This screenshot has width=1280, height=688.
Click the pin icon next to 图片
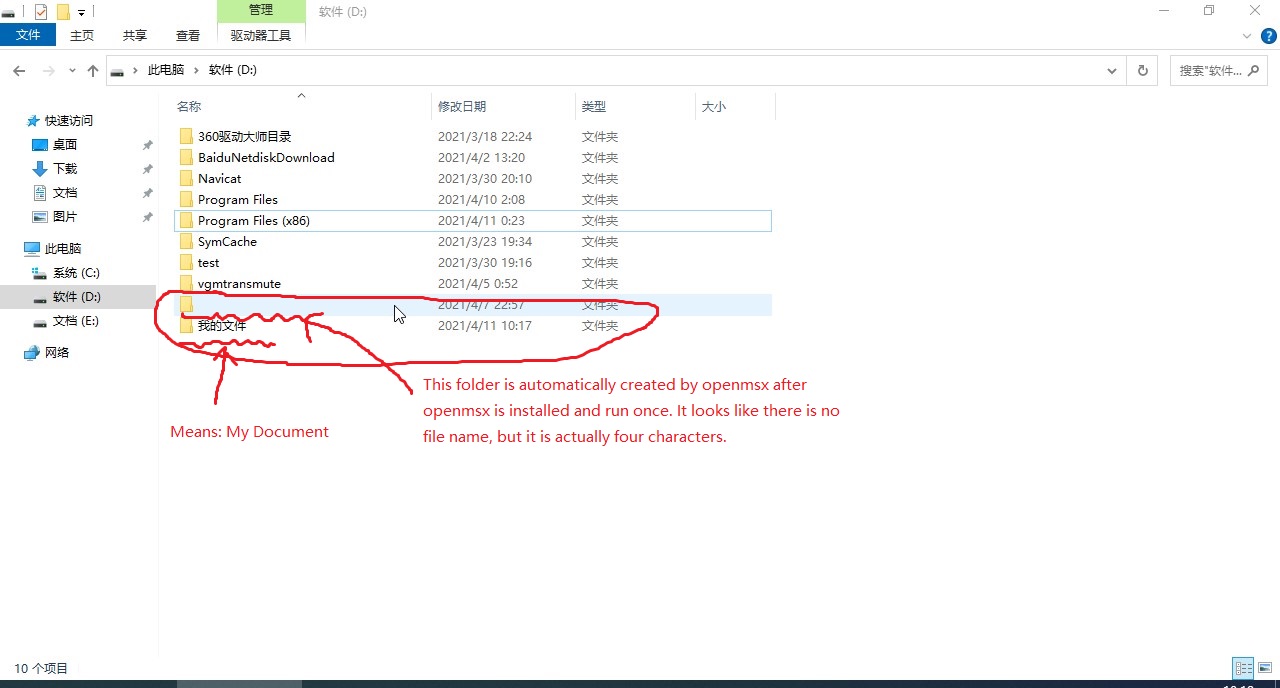(147, 217)
